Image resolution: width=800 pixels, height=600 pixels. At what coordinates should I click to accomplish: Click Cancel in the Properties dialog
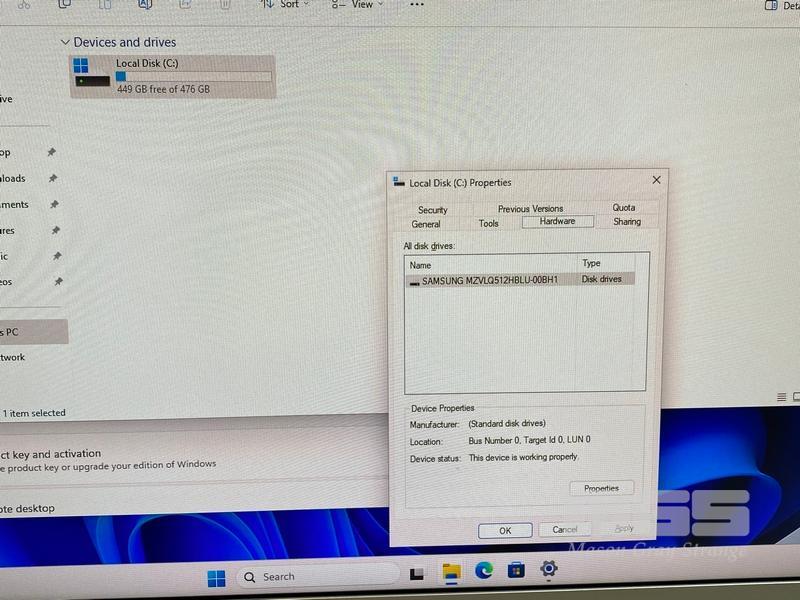(565, 530)
